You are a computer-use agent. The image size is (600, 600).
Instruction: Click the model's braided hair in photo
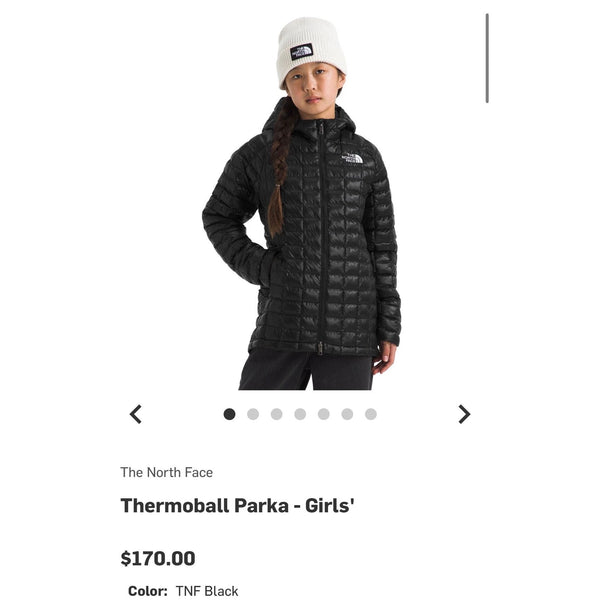pos(280,168)
